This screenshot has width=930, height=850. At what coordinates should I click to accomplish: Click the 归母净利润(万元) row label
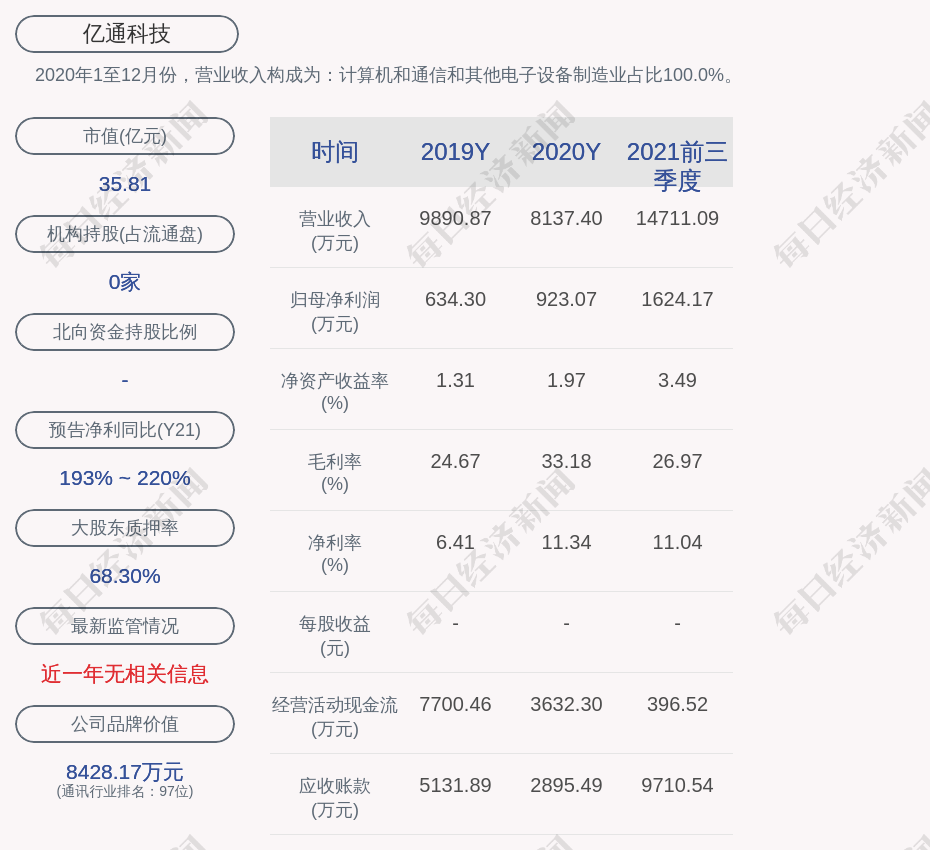coord(335,311)
